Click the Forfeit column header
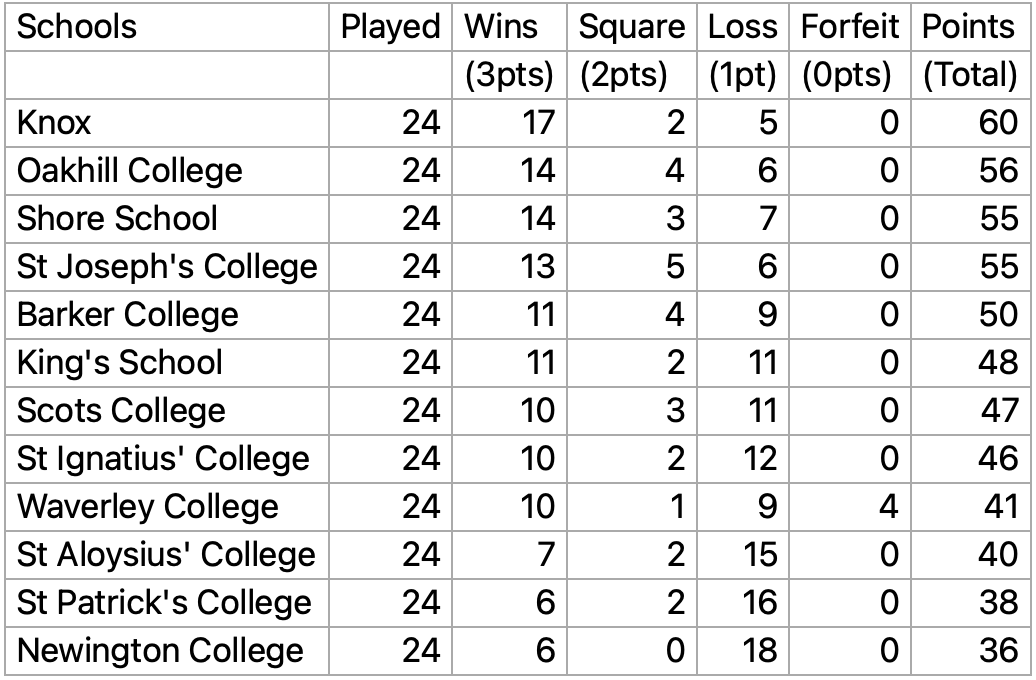Screen dimensions: 1036x680 pyautogui.click(x=849, y=27)
